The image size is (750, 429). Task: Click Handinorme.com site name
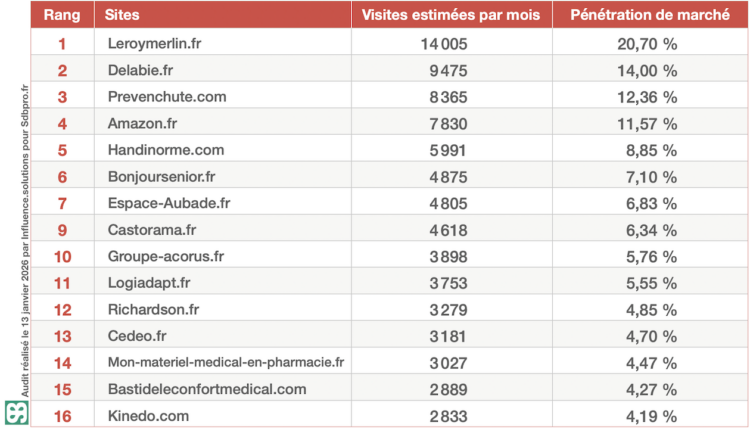(x=165, y=150)
